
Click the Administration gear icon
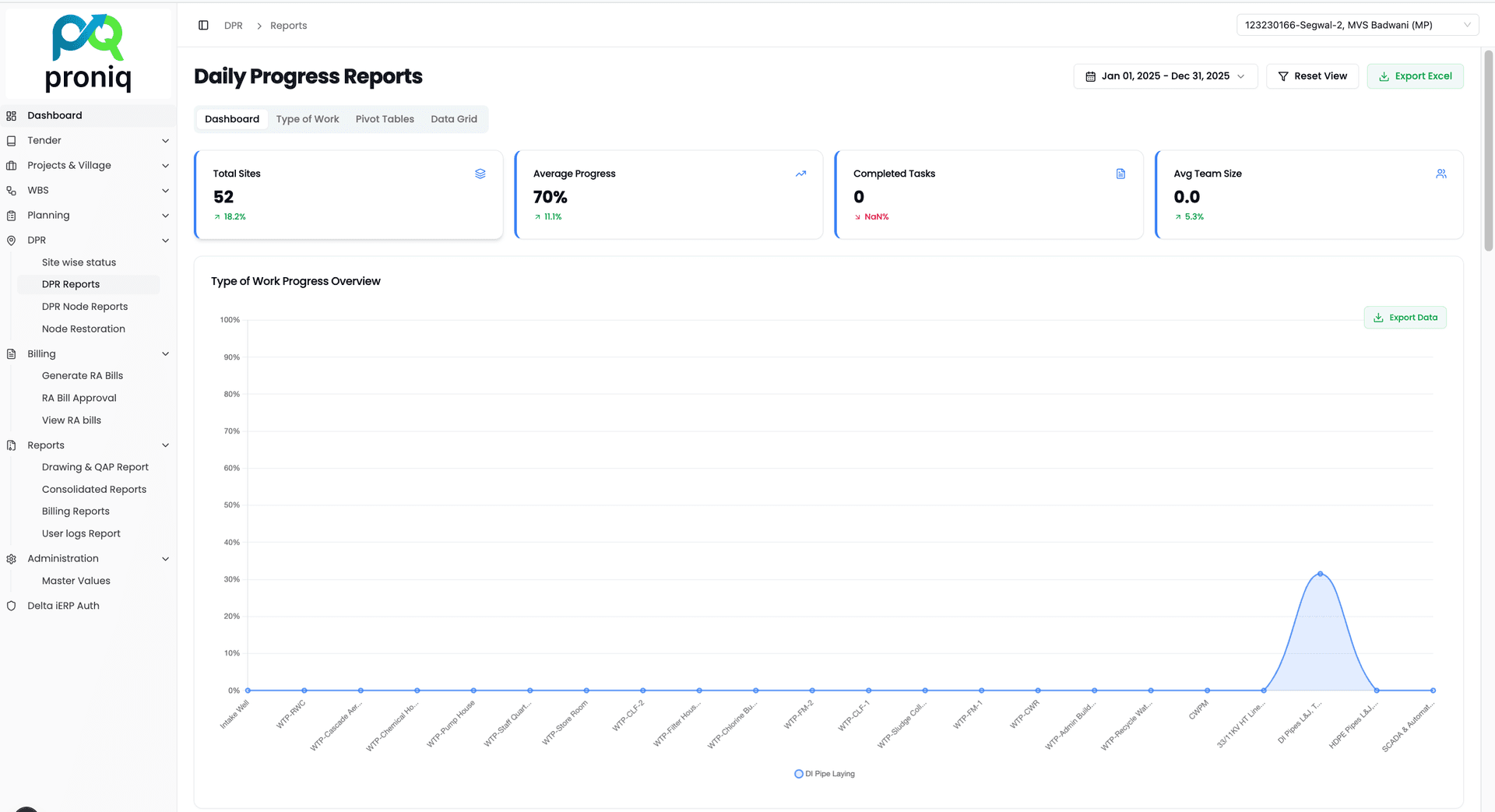click(x=12, y=559)
